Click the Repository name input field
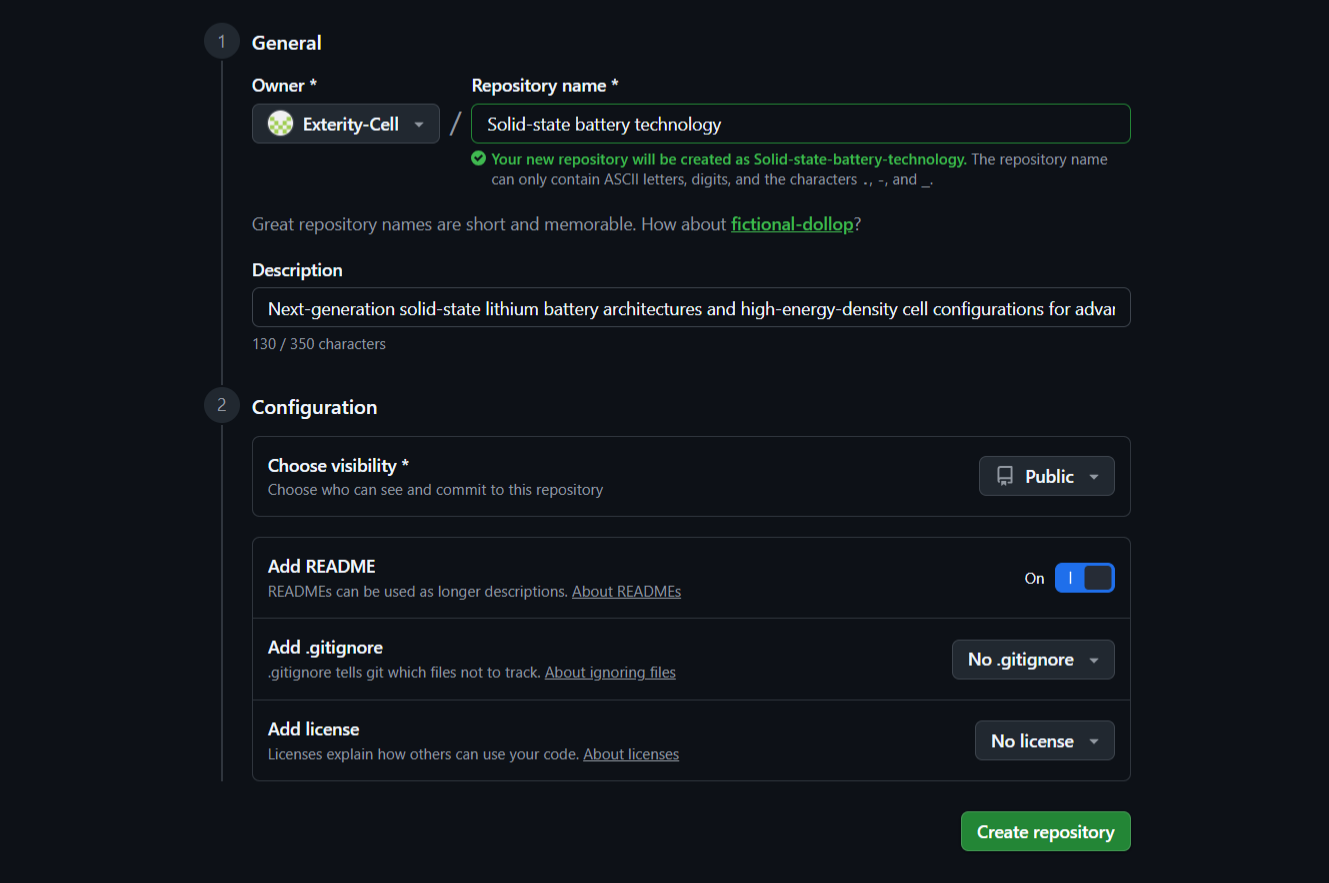The image size is (1329, 883). [801, 124]
